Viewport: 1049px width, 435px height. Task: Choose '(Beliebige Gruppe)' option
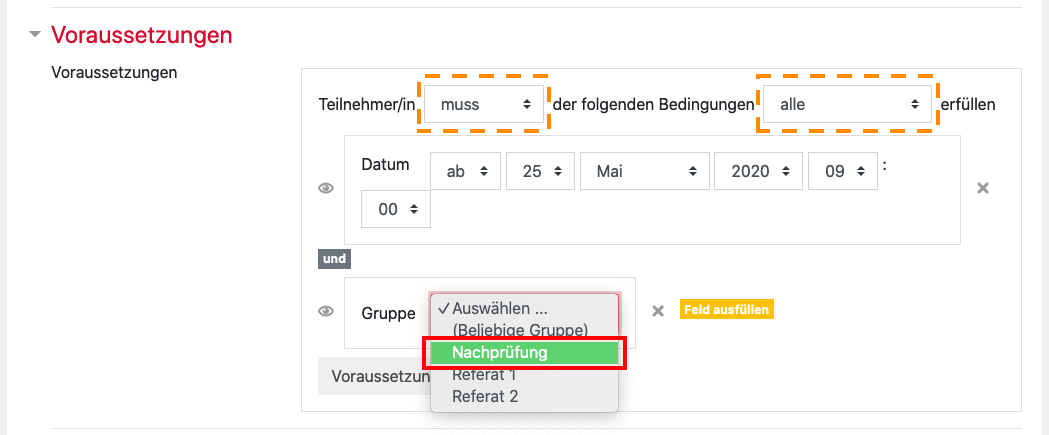point(520,329)
